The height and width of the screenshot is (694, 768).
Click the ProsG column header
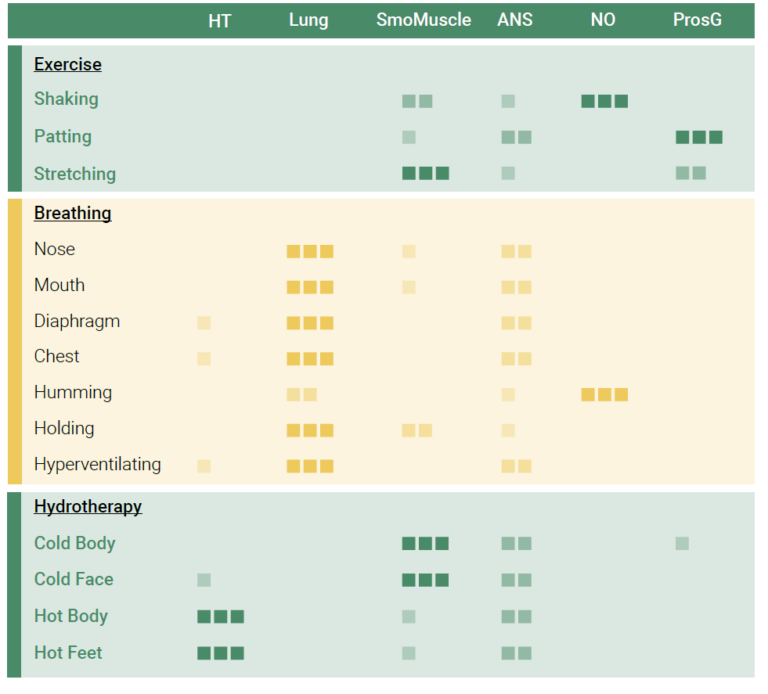tap(697, 20)
